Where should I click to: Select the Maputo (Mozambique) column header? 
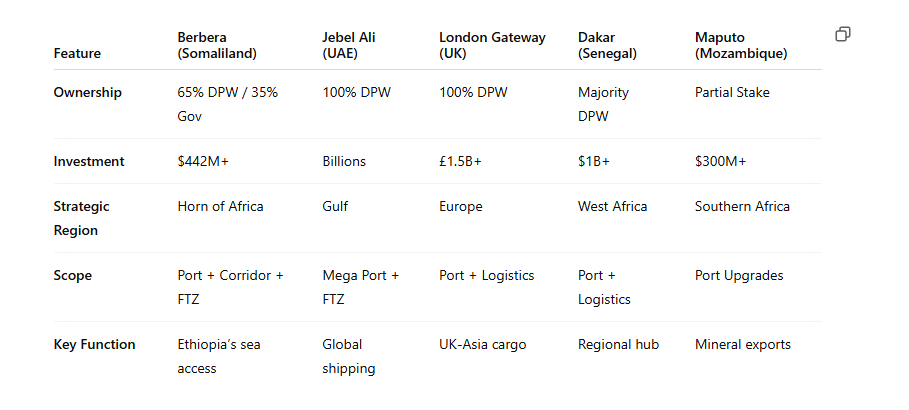coord(741,45)
